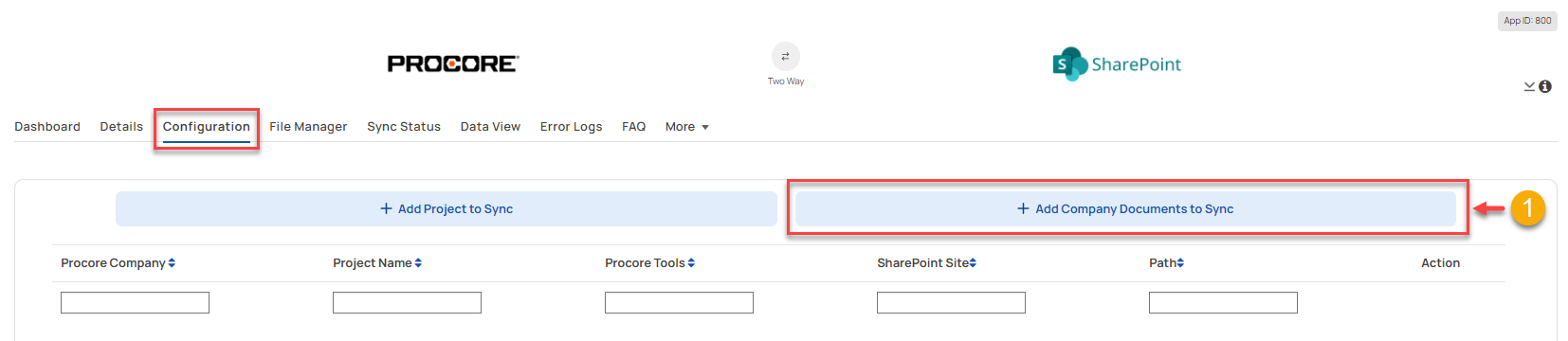Focus the SharePoint Site filter field
The image size is (1568, 341).
pyautogui.click(x=951, y=303)
